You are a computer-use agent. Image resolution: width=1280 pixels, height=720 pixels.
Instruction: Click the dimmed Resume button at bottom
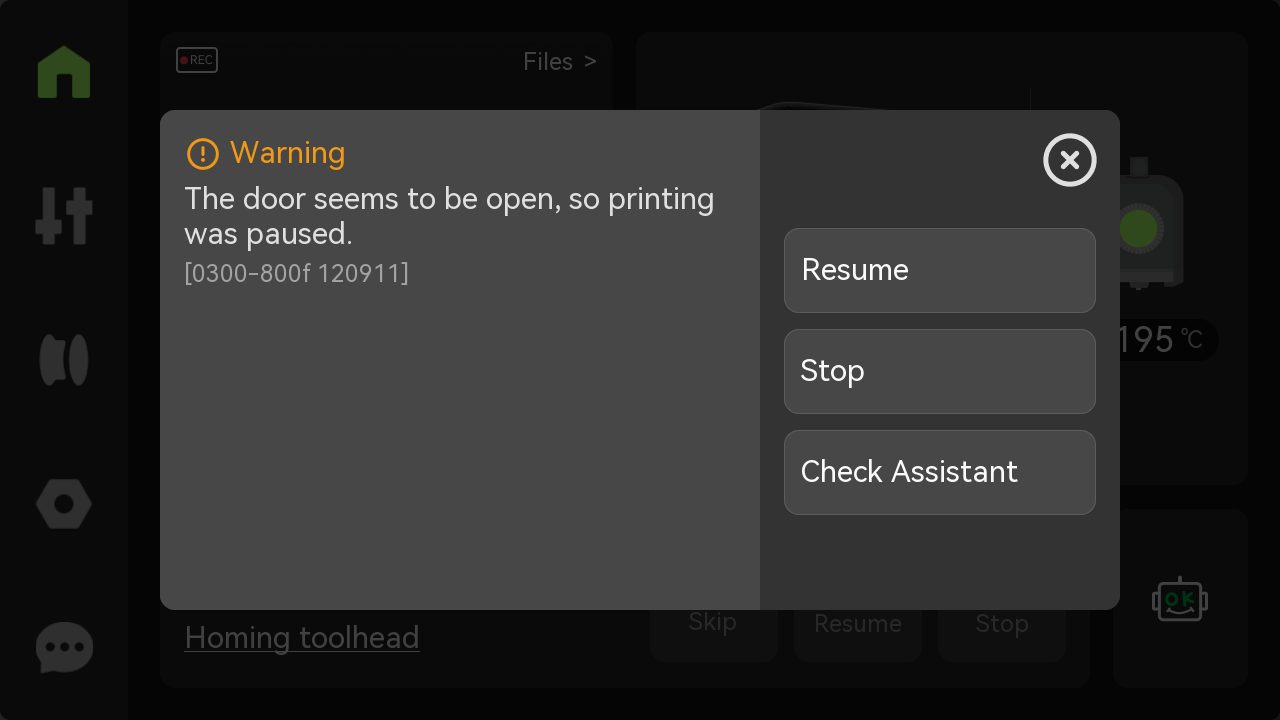coord(858,635)
